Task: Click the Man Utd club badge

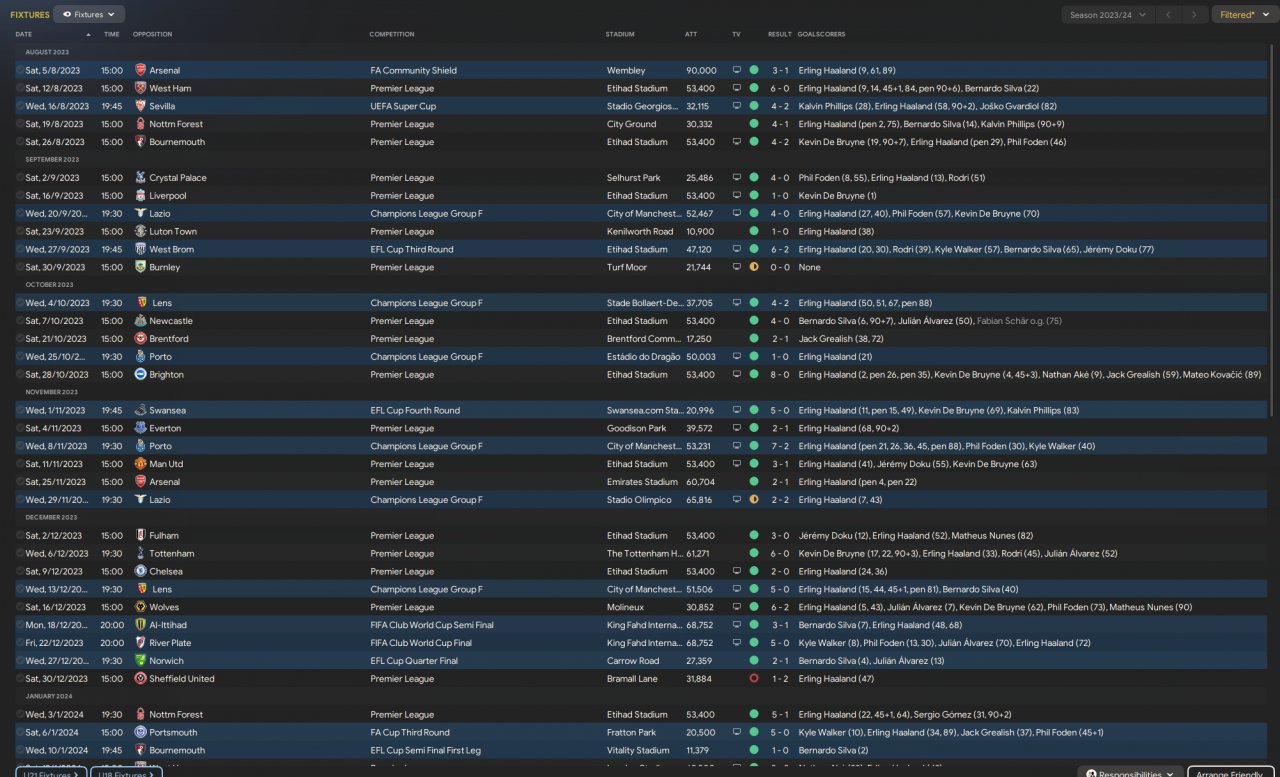Action: (140, 464)
